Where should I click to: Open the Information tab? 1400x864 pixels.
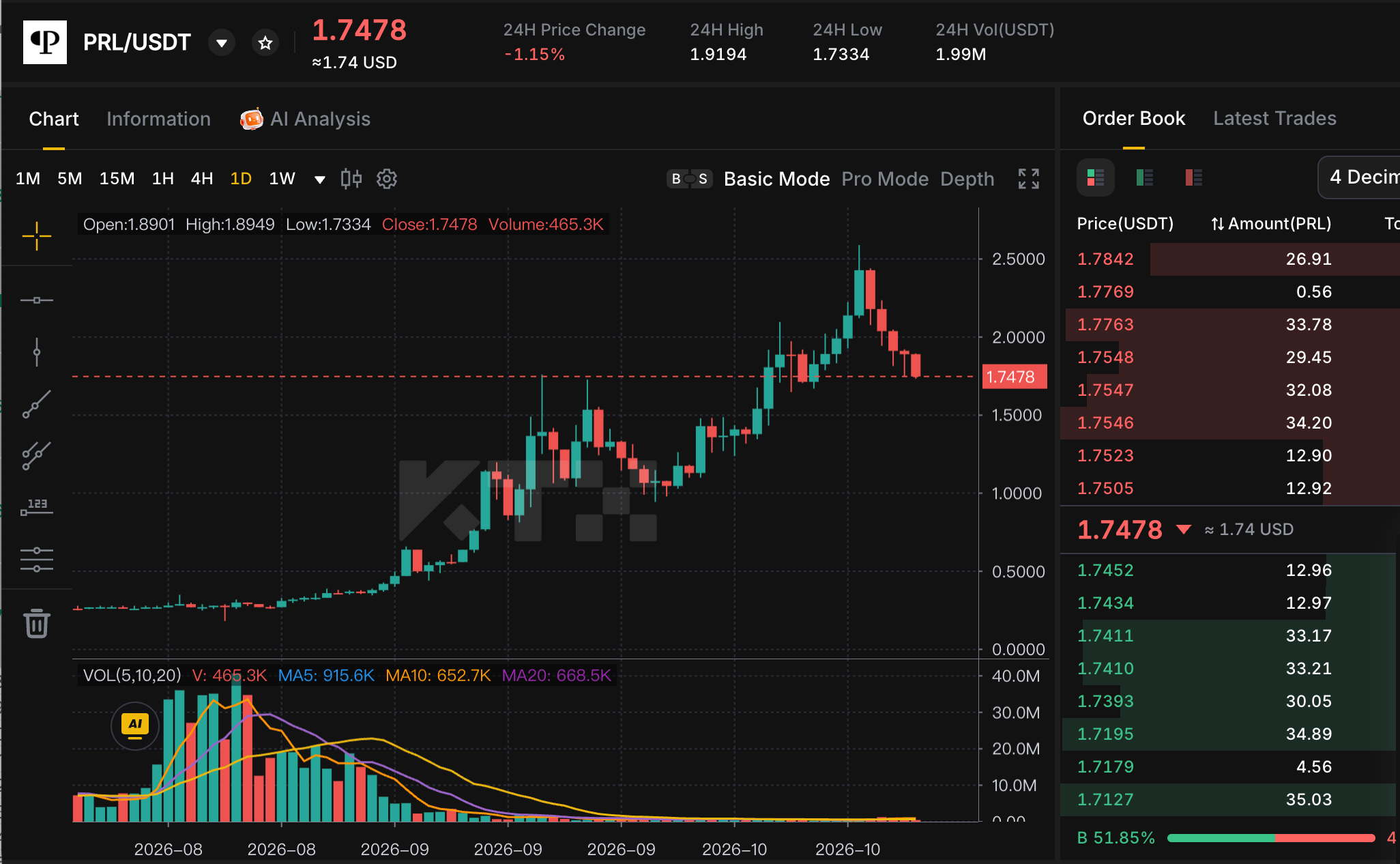(x=159, y=119)
